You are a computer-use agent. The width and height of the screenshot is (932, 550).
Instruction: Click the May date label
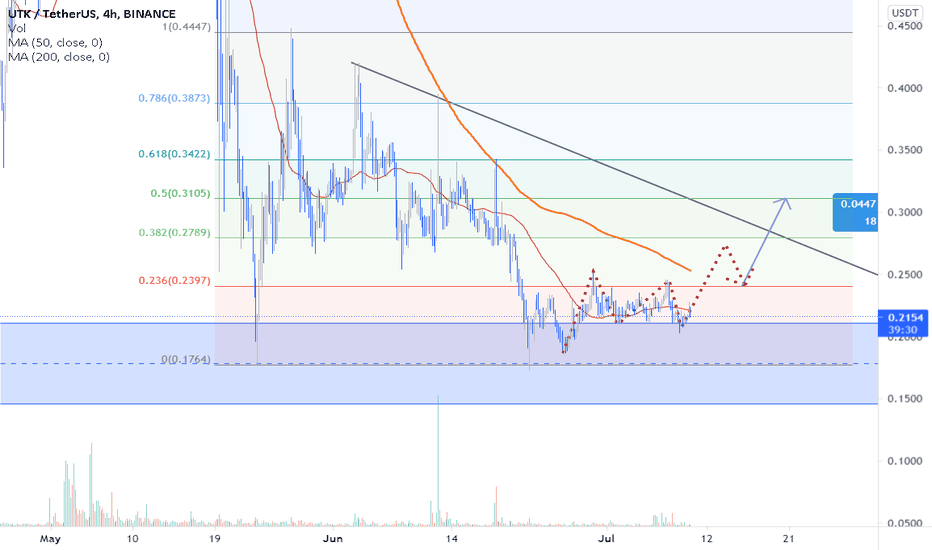point(51,539)
